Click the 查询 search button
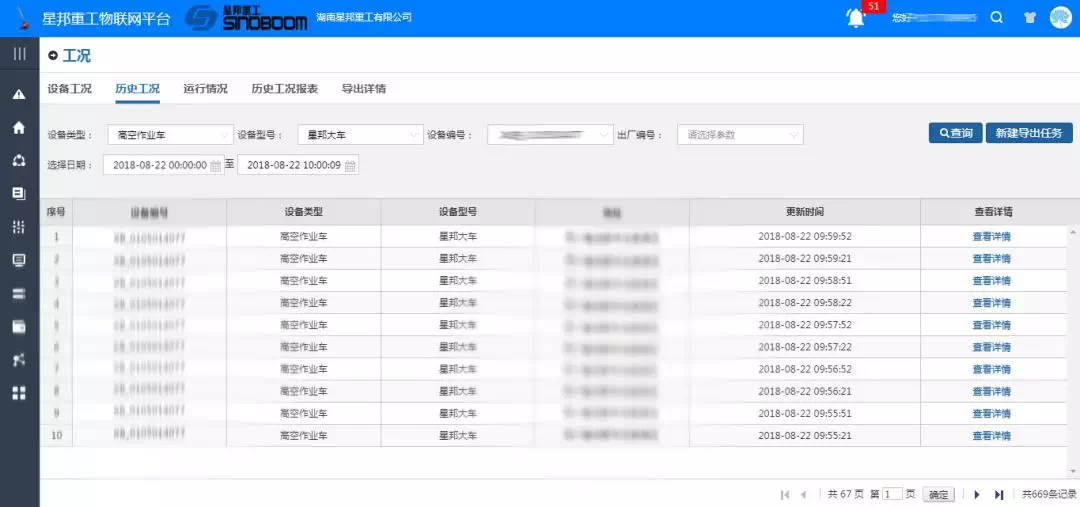The width and height of the screenshot is (1080, 507). pos(956,133)
